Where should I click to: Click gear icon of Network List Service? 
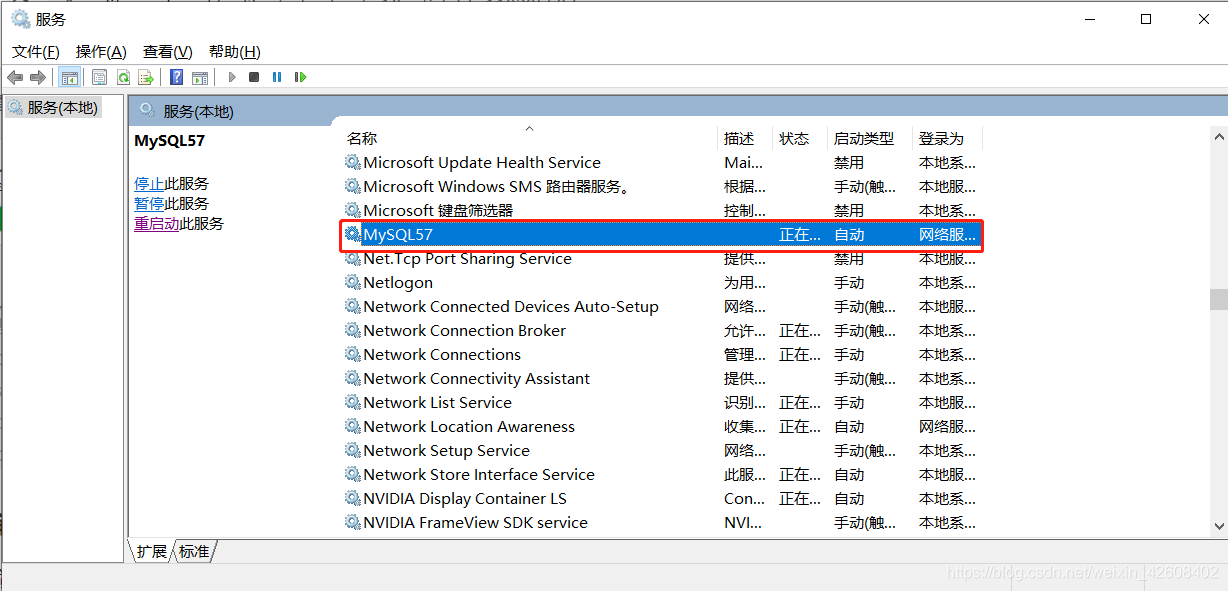352,402
